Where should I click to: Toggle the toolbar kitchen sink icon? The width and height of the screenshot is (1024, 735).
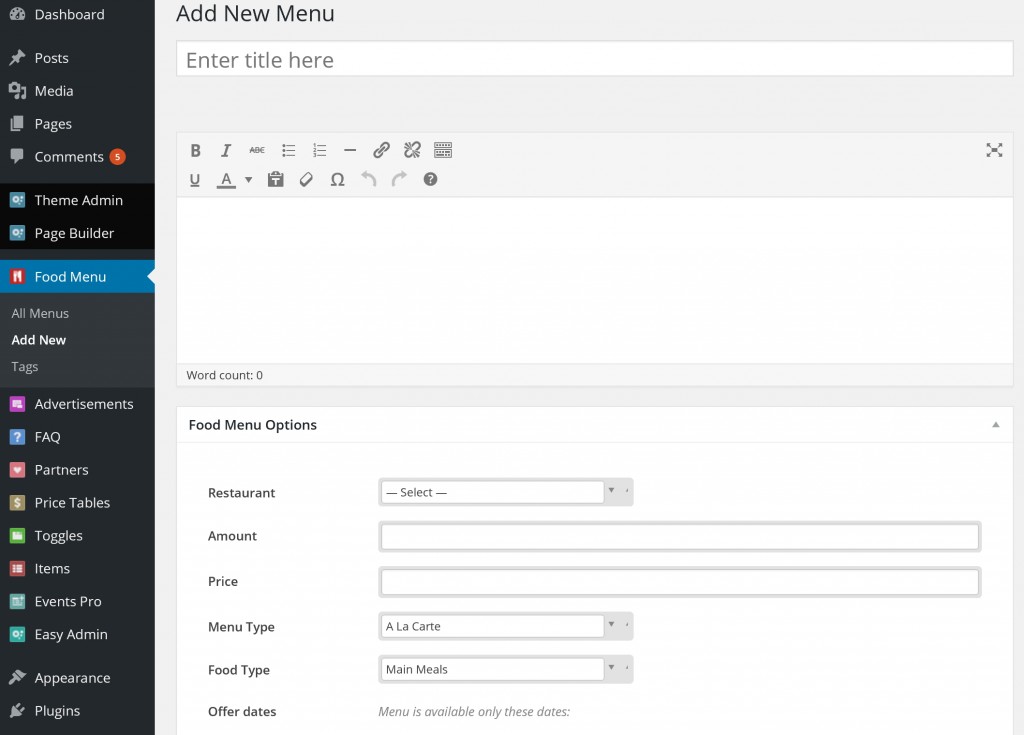(443, 150)
